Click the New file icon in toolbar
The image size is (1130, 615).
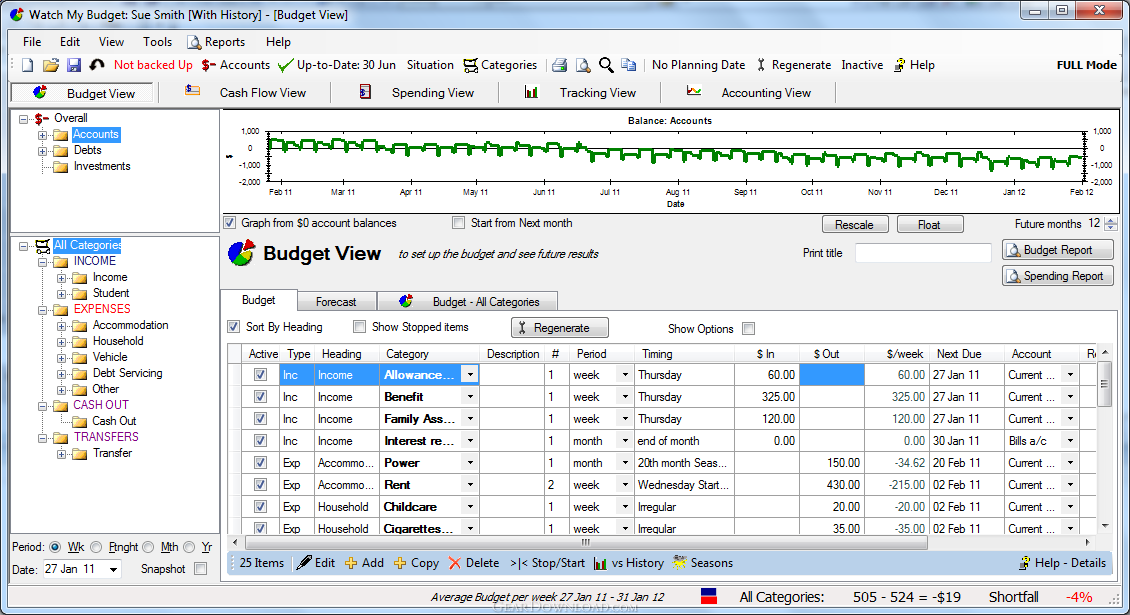coord(27,65)
